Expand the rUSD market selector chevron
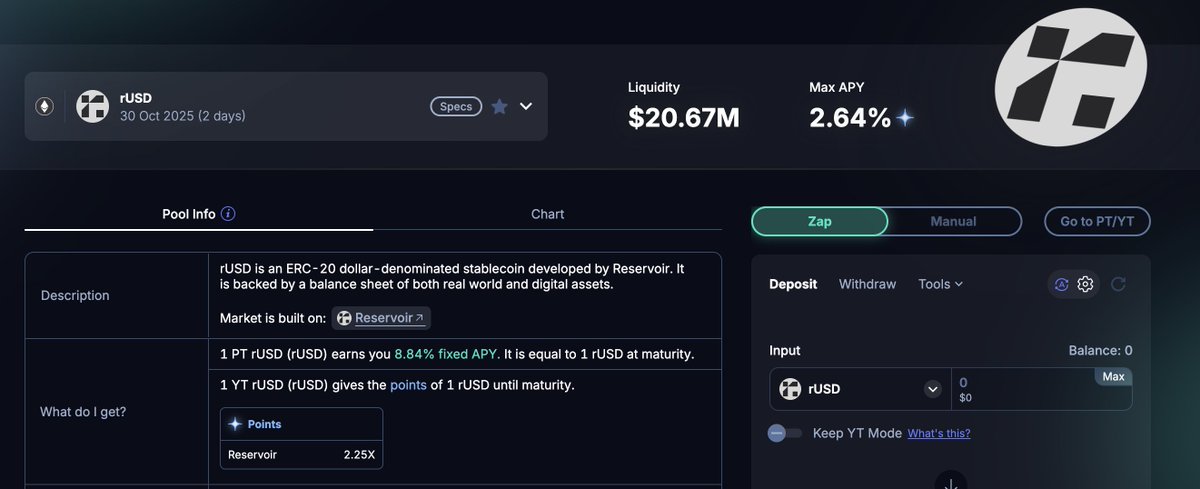1200x489 pixels. [526, 106]
